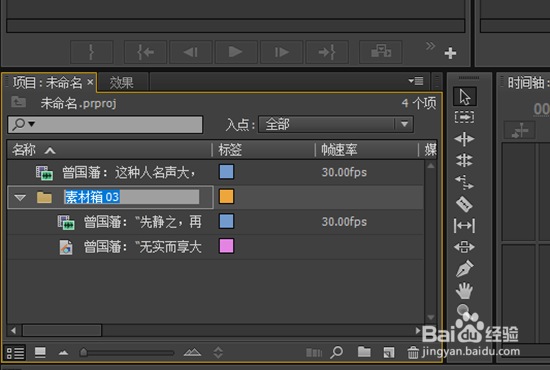The width and height of the screenshot is (550, 370).
Task: Collapse the 素材箱 03 bin triangle
Action: [x=20, y=197]
